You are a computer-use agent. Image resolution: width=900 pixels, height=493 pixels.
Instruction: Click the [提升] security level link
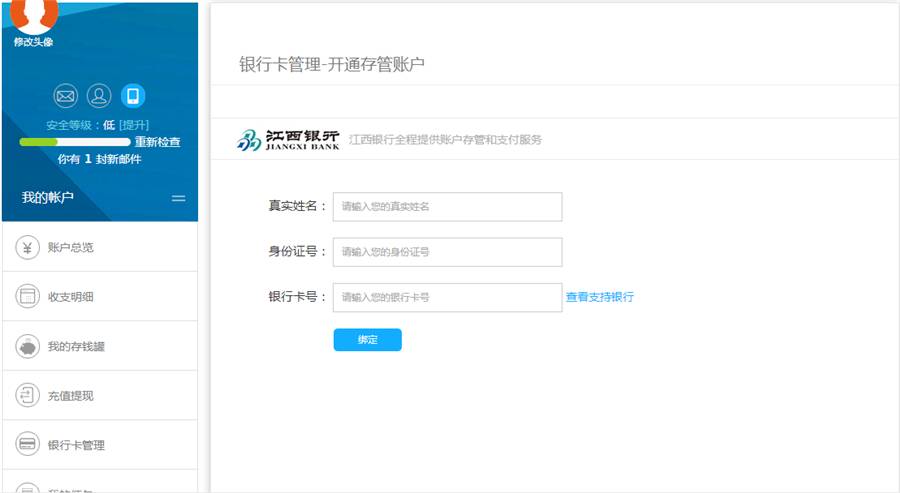pos(134,125)
